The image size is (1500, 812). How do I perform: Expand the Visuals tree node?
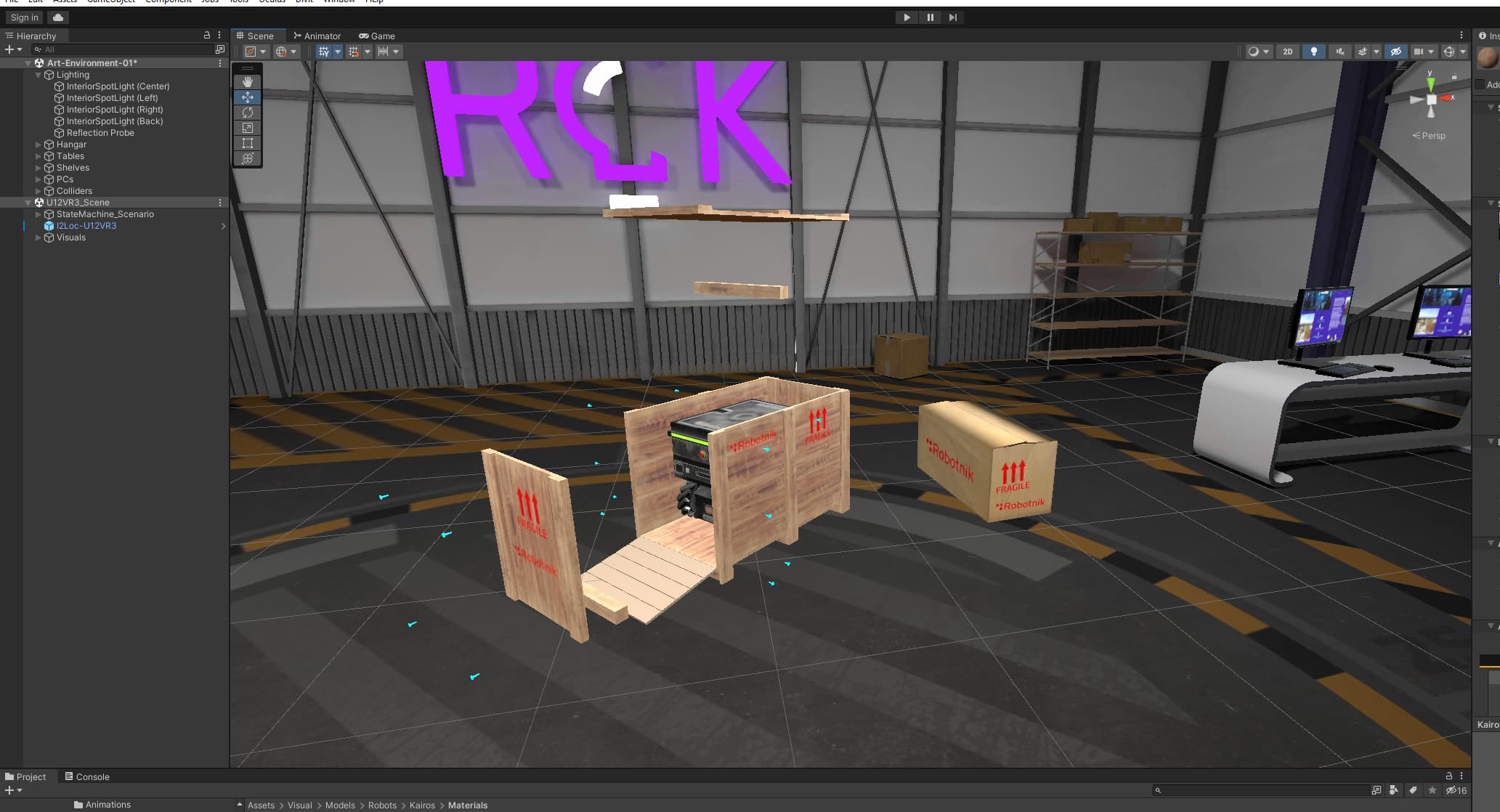(38, 237)
